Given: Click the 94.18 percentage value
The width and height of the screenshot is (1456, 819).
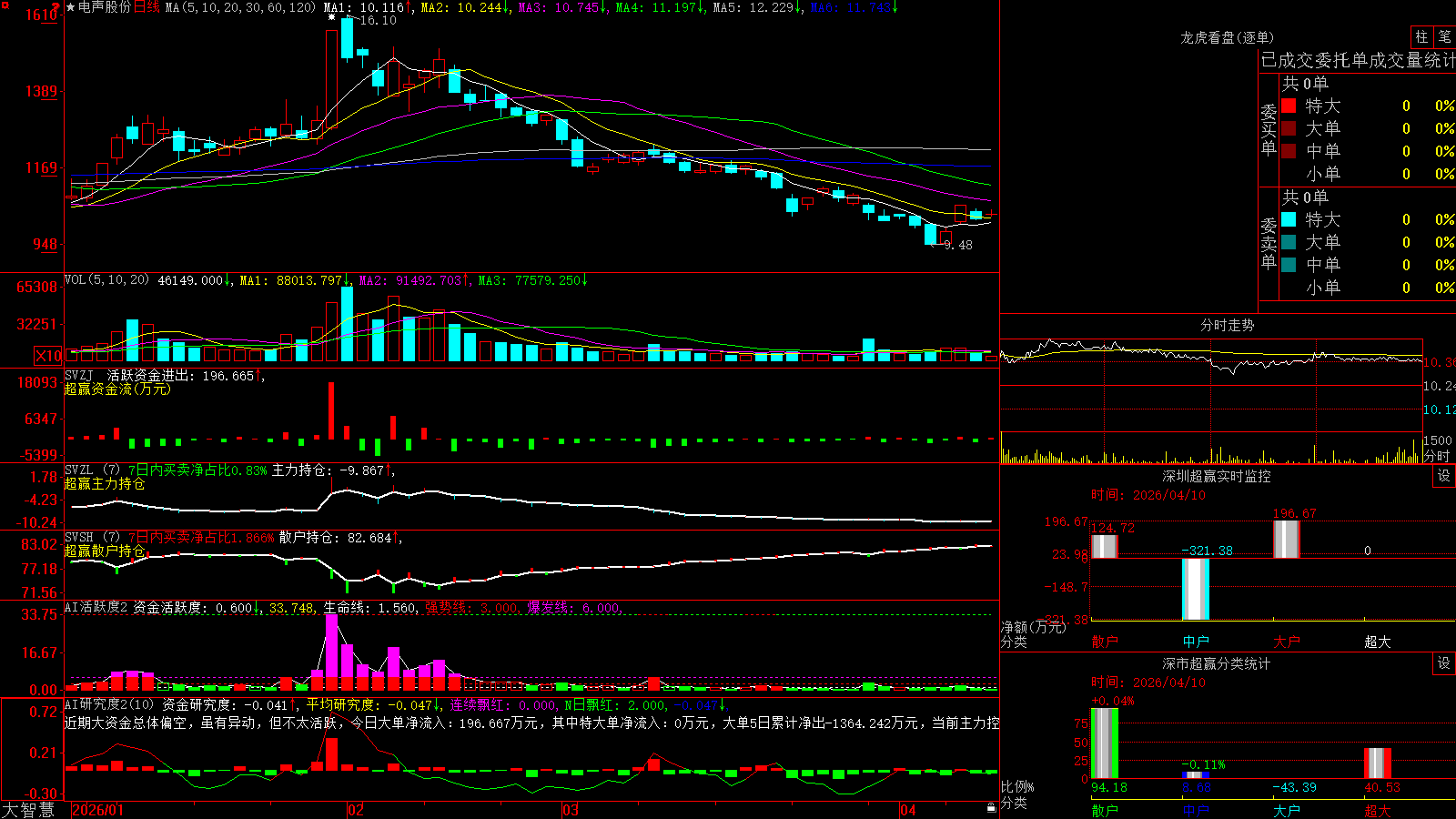Looking at the screenshot, I should (x=1108, y=787).
